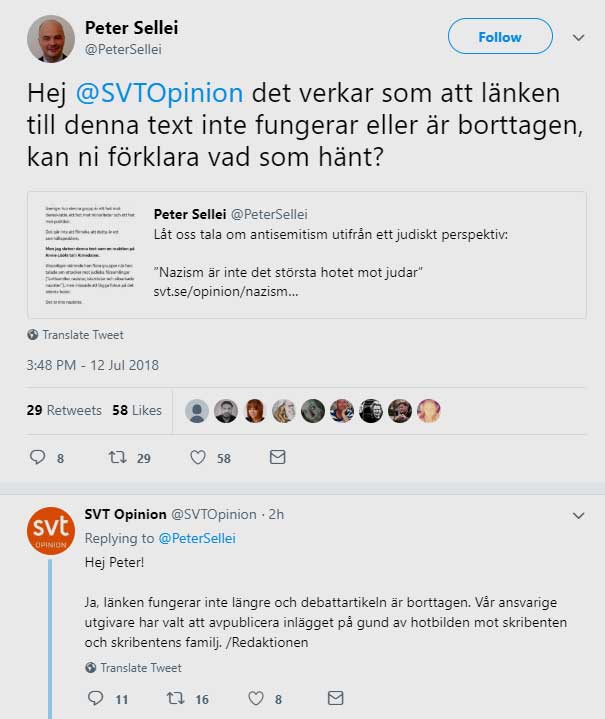This screenshot has height=719, width=605.
Task: View the 29 Retweets list
Action: [x=64, y=410]
